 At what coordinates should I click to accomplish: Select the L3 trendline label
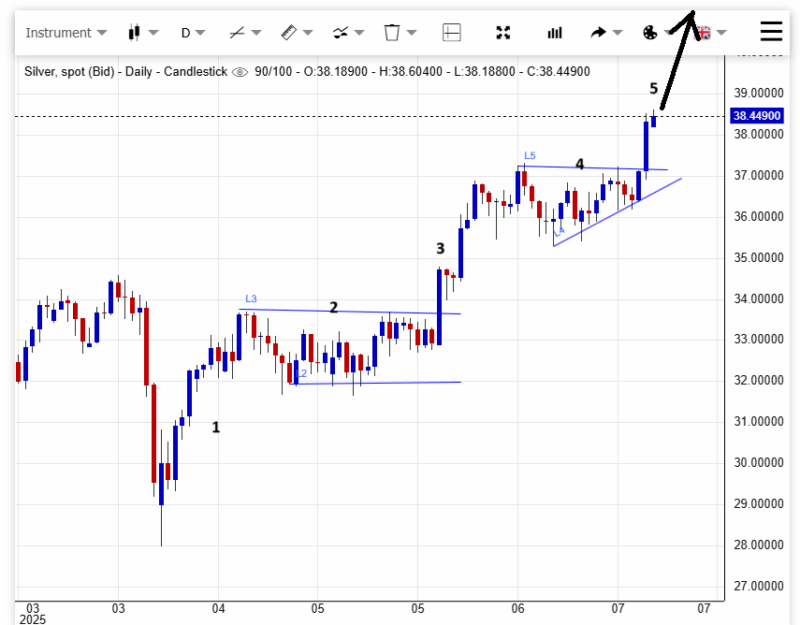[x=251, y=299]
